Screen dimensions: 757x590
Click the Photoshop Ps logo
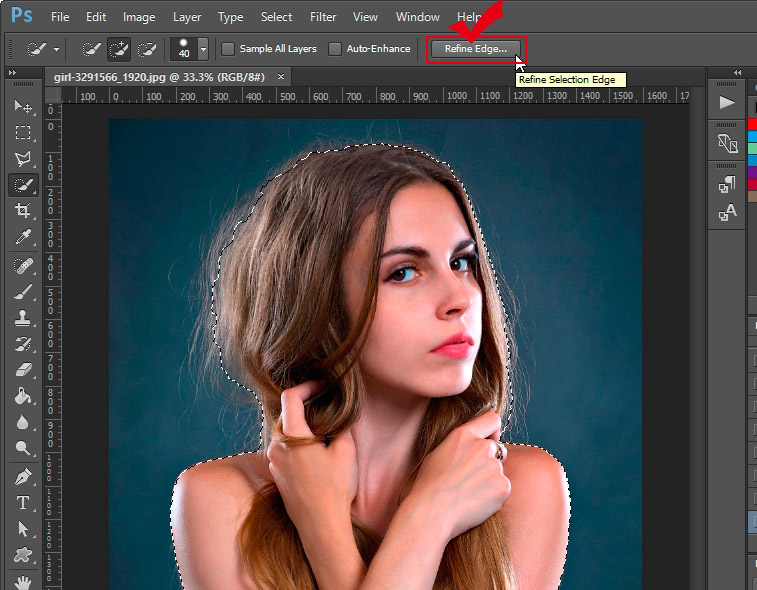pos(22,15)
